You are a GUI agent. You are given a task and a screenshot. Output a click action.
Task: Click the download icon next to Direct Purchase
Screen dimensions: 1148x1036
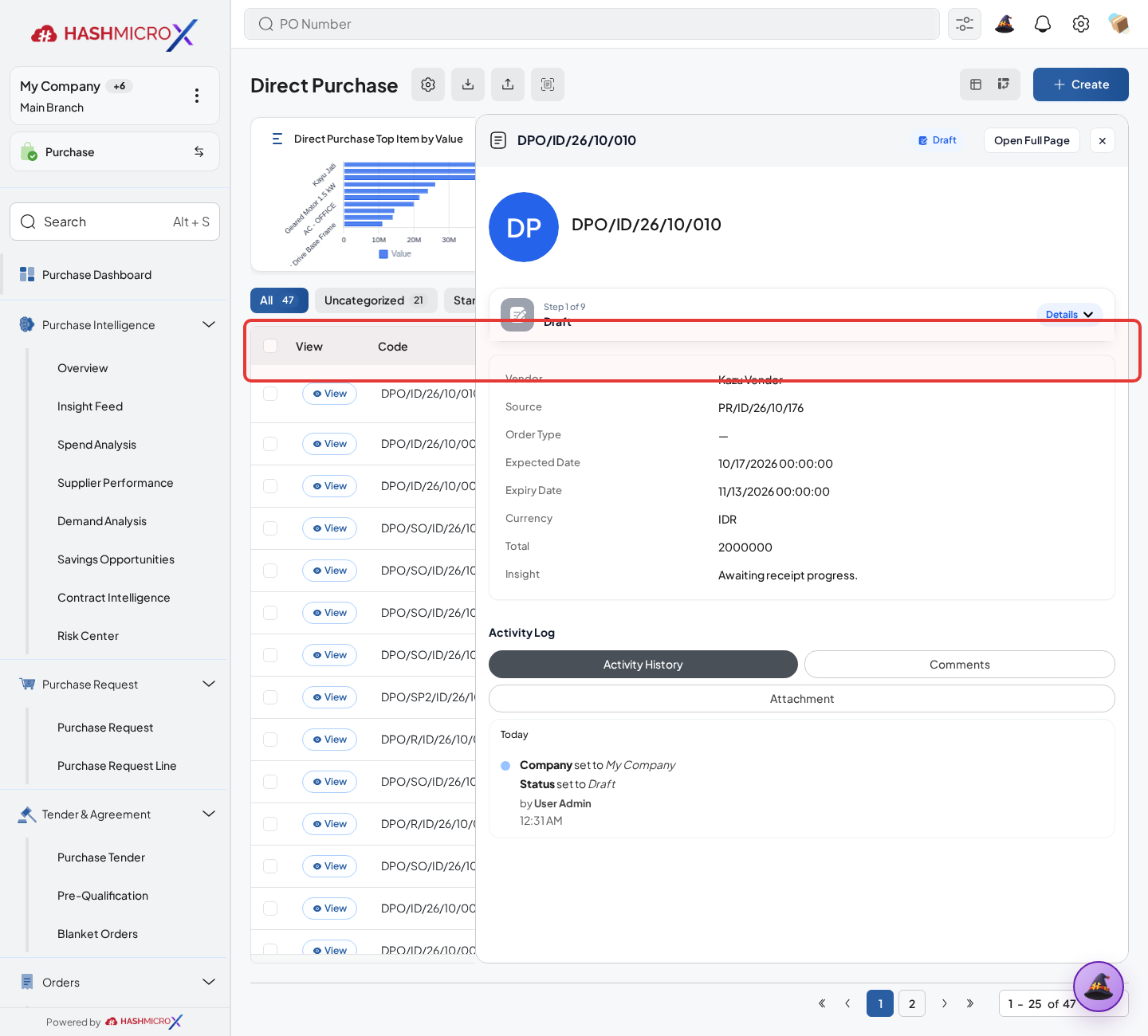pos(468,84)
